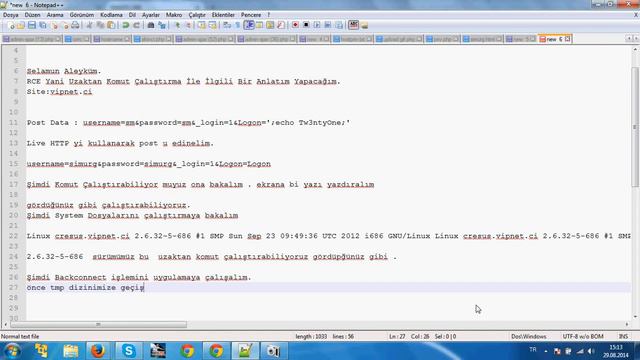This screenshot has height=360, width=640.
Task: Click the Run macro multiple times icon
Action: coord(328,25)
